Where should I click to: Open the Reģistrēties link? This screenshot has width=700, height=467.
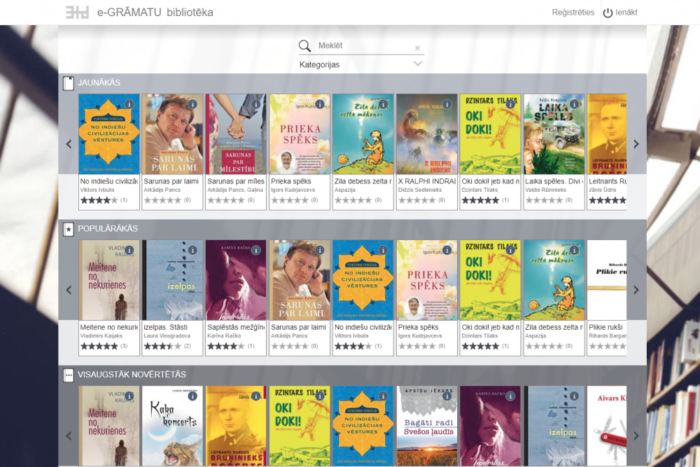point(573,13)
